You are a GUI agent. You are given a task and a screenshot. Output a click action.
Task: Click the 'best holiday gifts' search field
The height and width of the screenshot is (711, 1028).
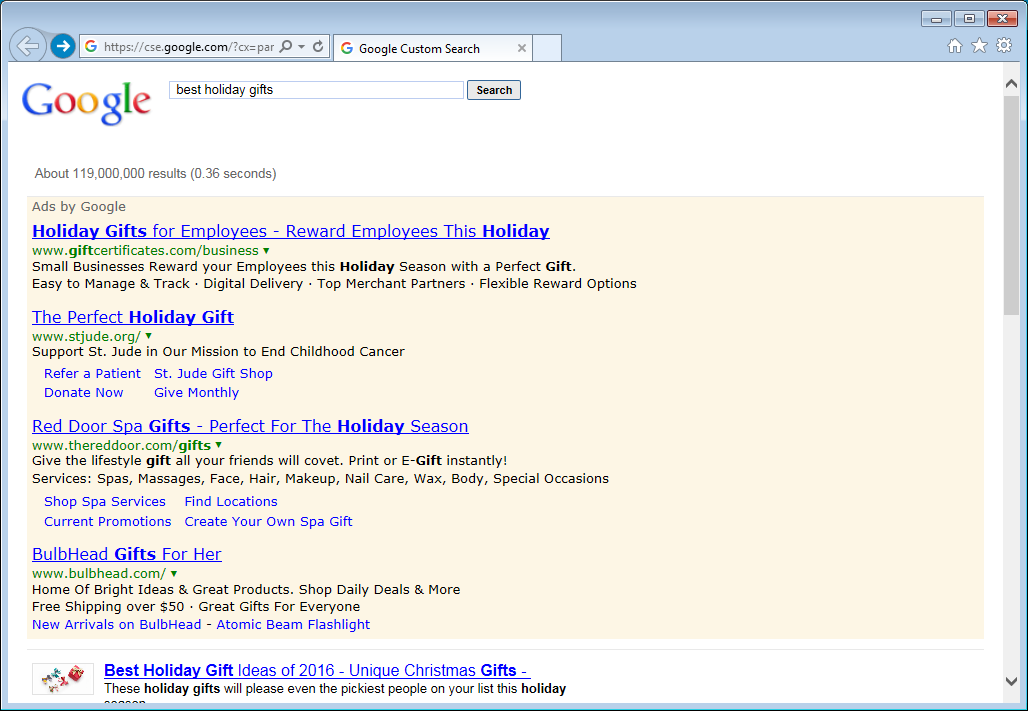(317, 90)
